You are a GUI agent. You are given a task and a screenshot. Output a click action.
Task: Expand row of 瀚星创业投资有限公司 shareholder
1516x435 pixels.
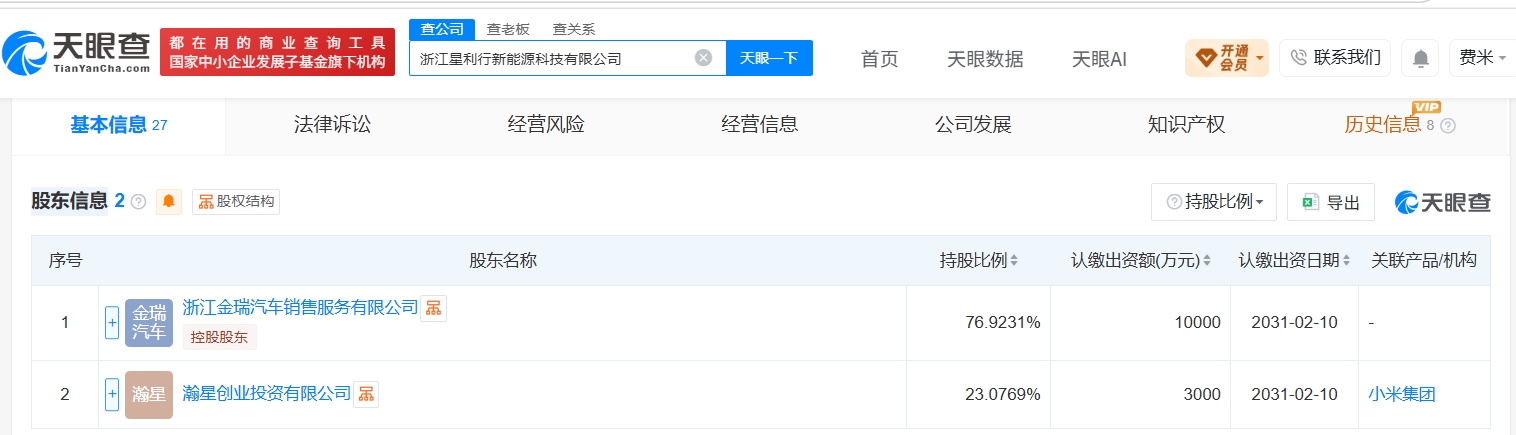[112, 394]
